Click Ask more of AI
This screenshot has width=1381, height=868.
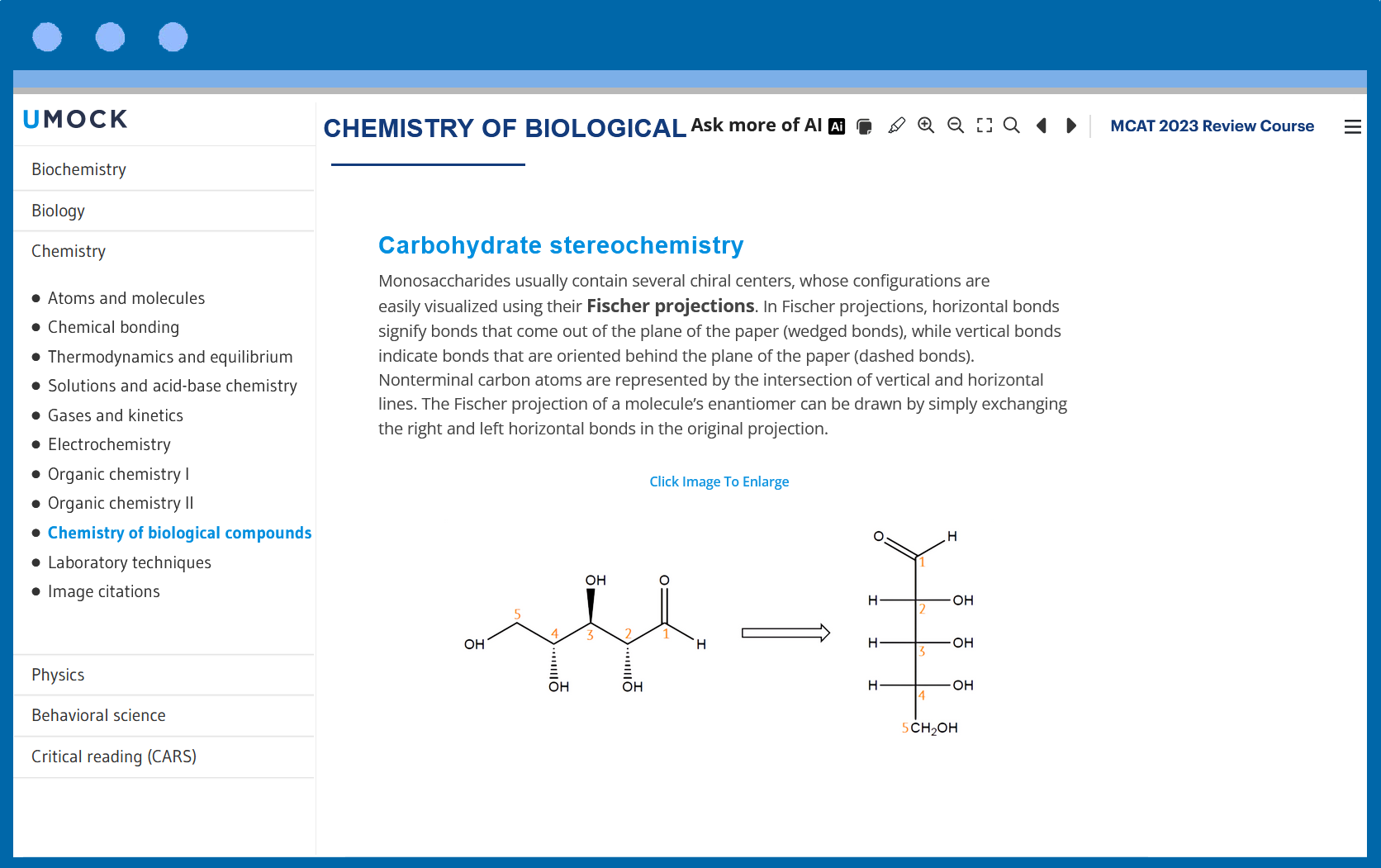[756, 126]
